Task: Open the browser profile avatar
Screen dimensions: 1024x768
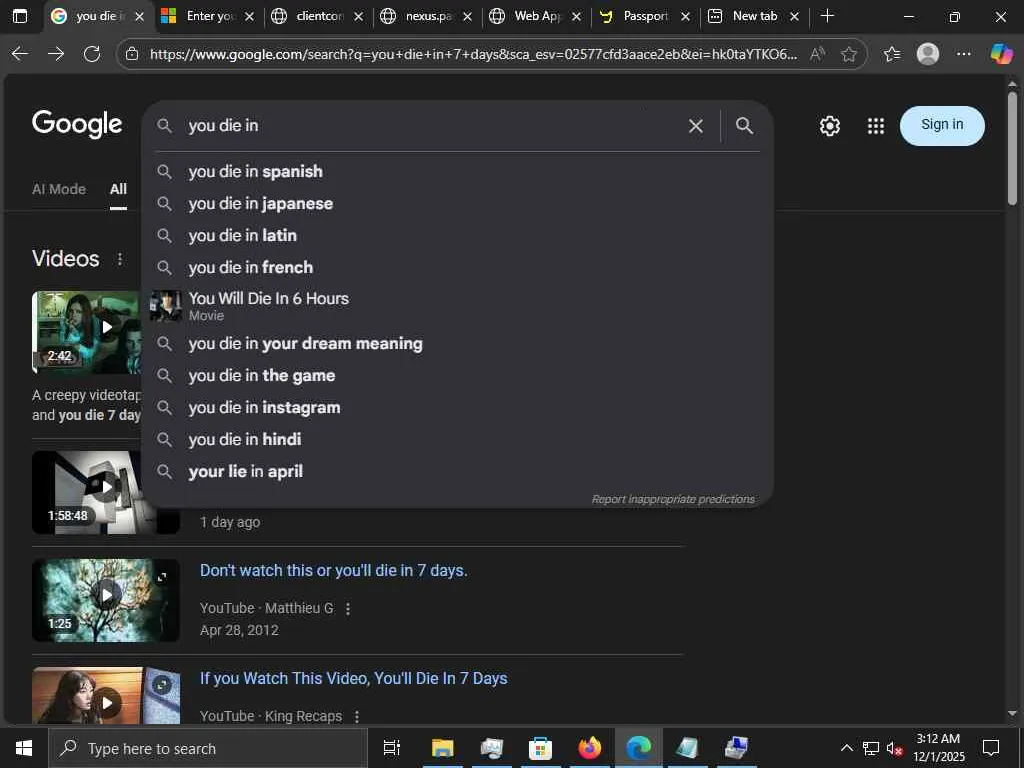Action: point(927,54)
